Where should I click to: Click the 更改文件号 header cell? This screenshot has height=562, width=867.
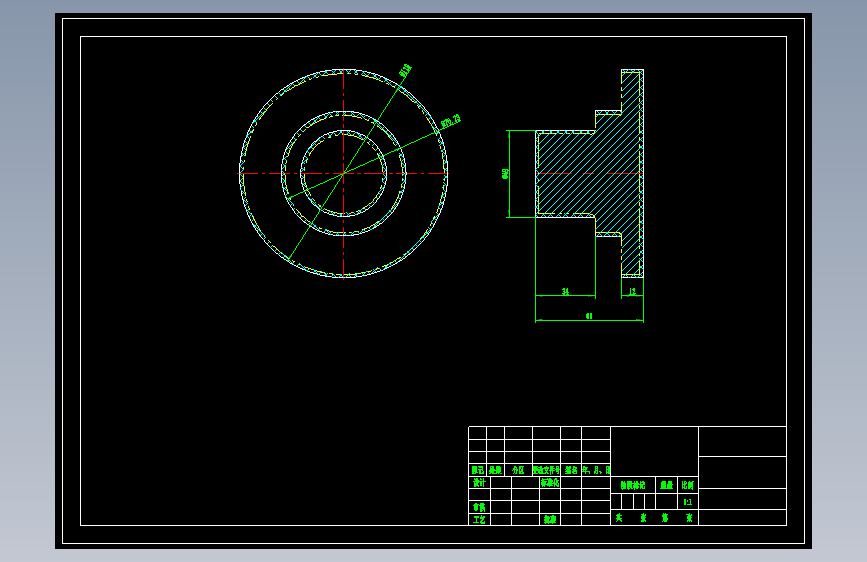[x=546, y=470]
